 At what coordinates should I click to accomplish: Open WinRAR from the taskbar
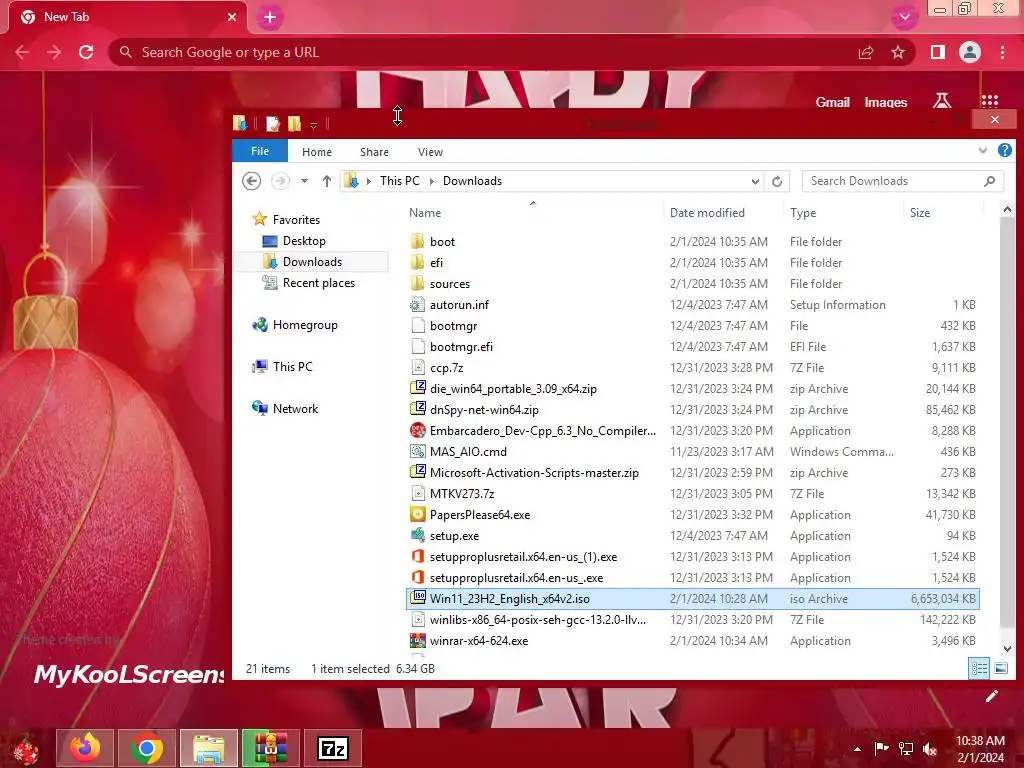coord(270,748)
